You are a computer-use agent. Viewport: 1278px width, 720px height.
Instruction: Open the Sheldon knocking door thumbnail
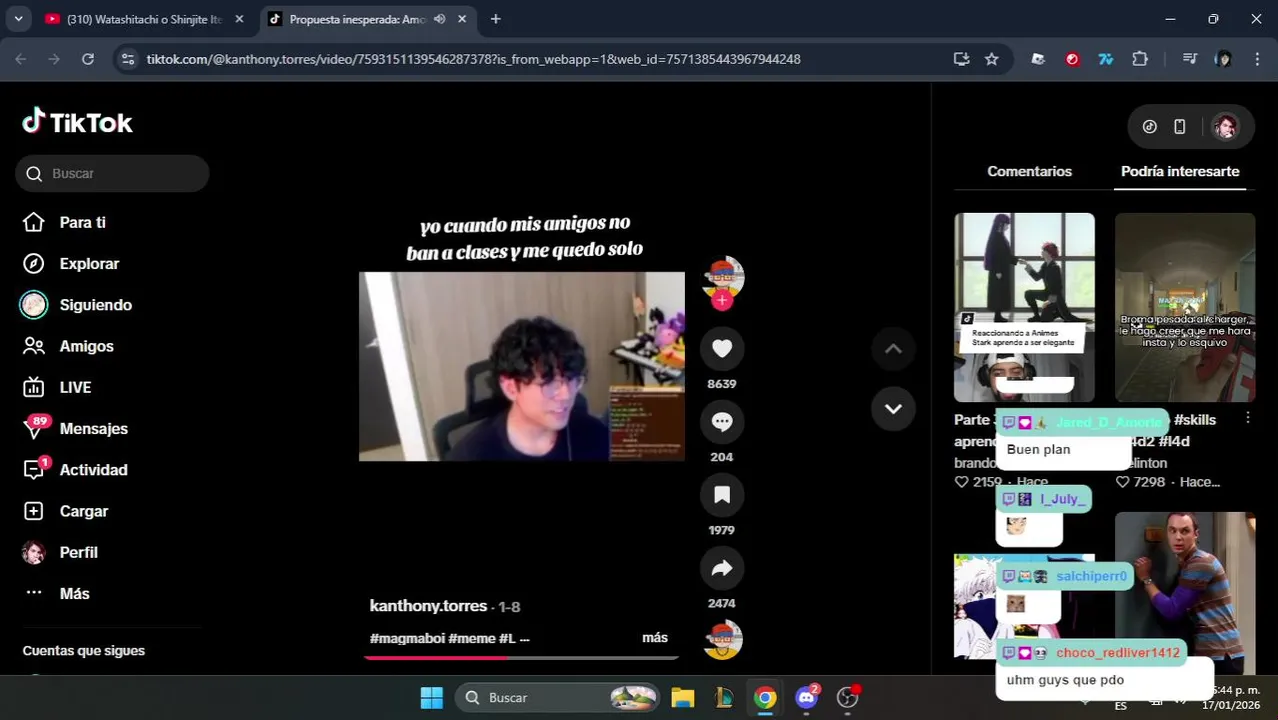[1185, 593]
